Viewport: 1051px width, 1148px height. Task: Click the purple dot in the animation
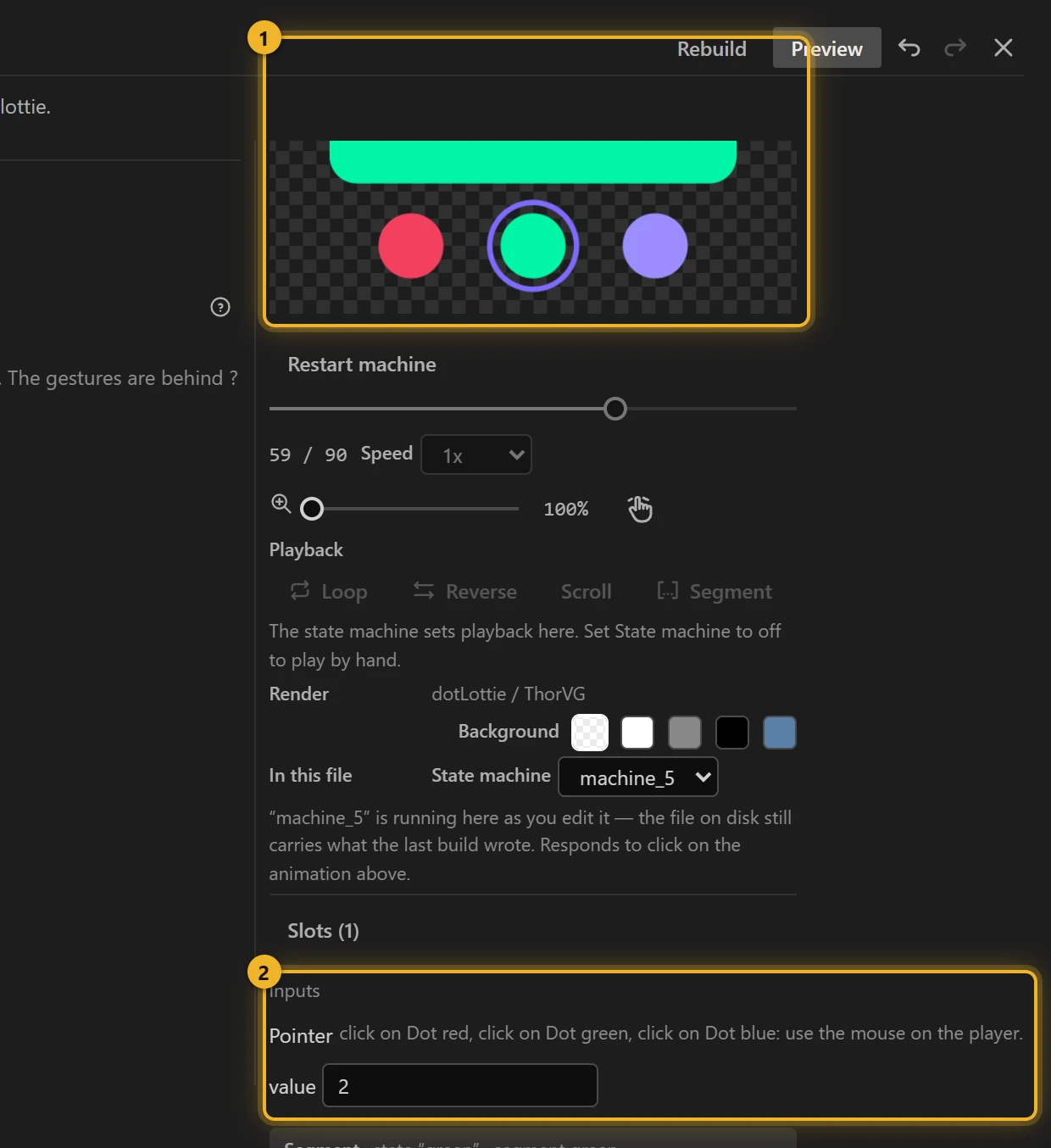tap(655, 246)
